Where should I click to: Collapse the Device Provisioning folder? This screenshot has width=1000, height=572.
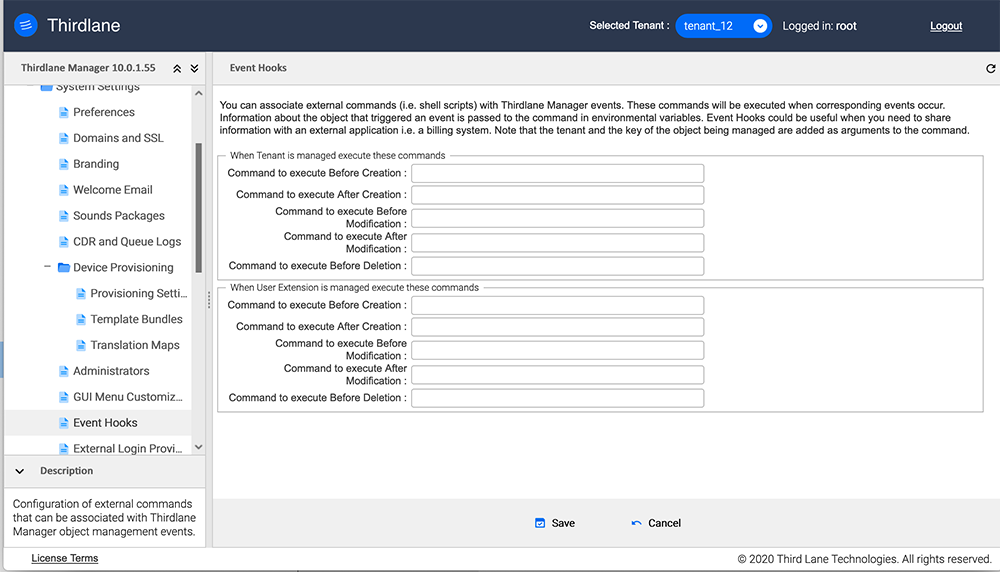47,267
